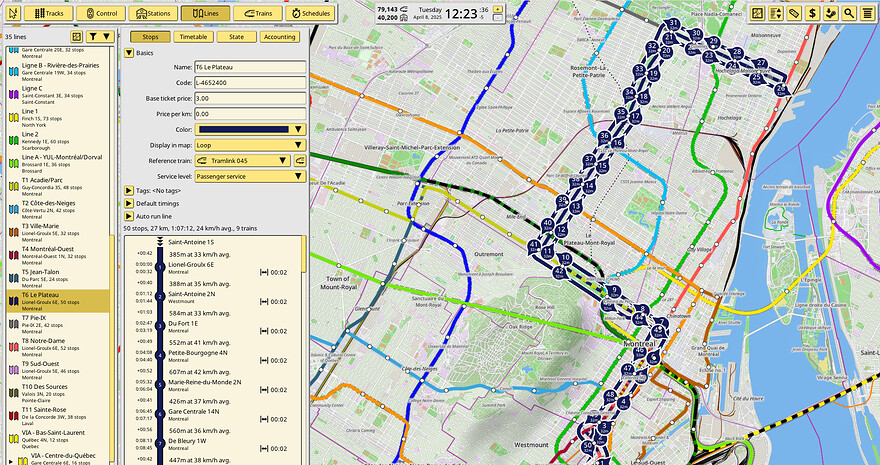Select the T6 Le Plateau line row
This screenshot has height=465, width=880.
[x=58, y=302]
